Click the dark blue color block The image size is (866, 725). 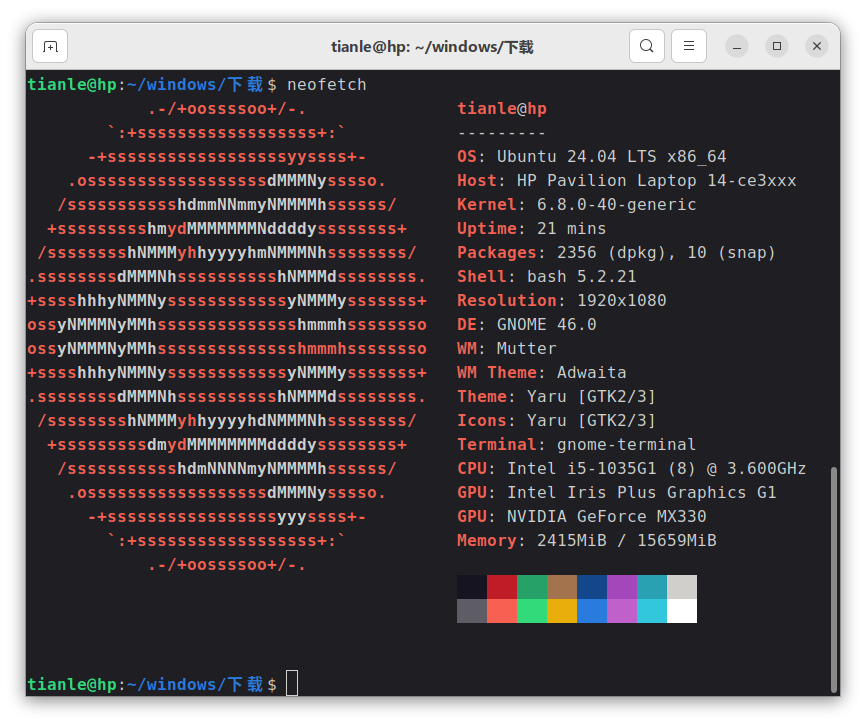tap(592, 587)
